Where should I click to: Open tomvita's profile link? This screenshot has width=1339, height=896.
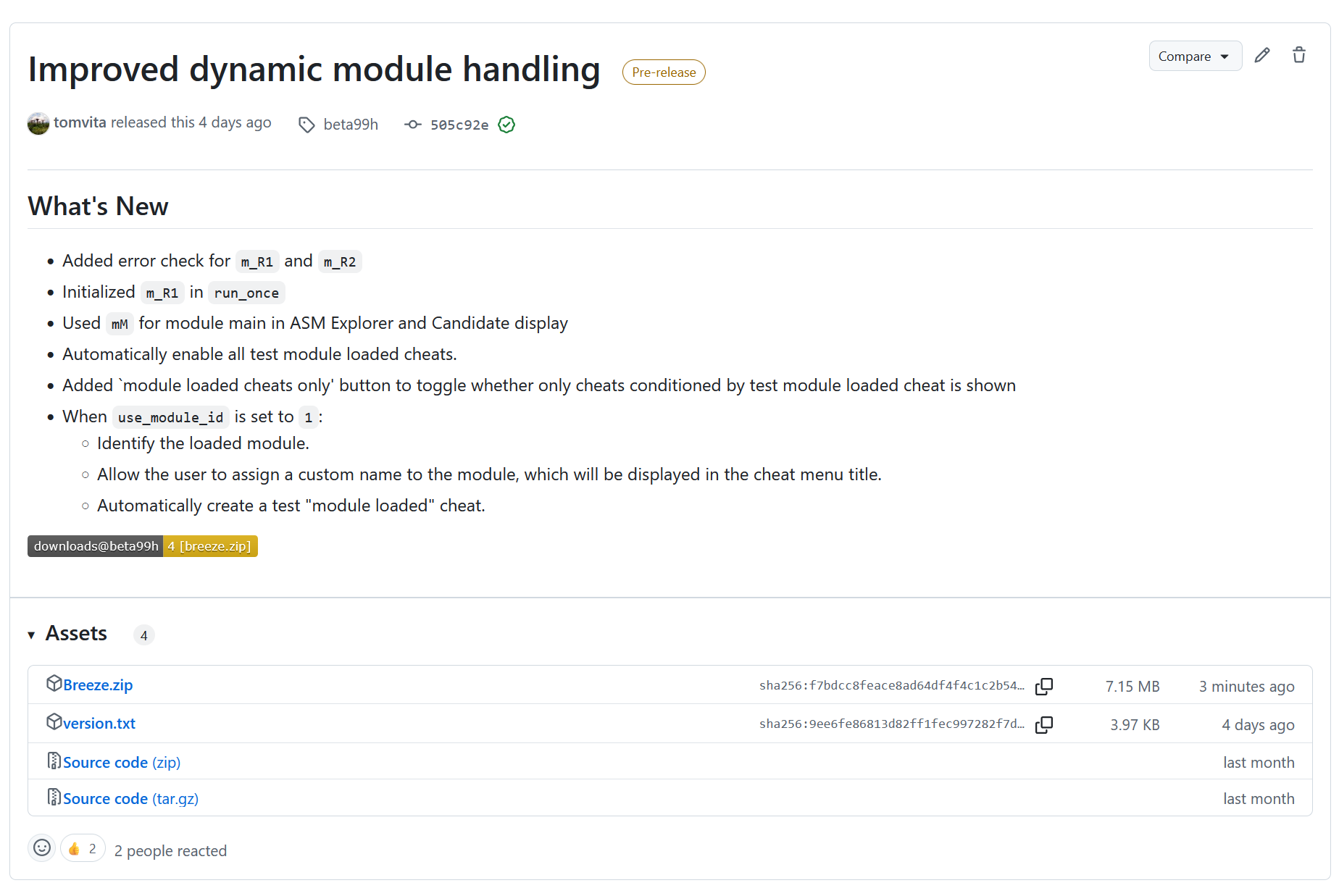point(80,122)
